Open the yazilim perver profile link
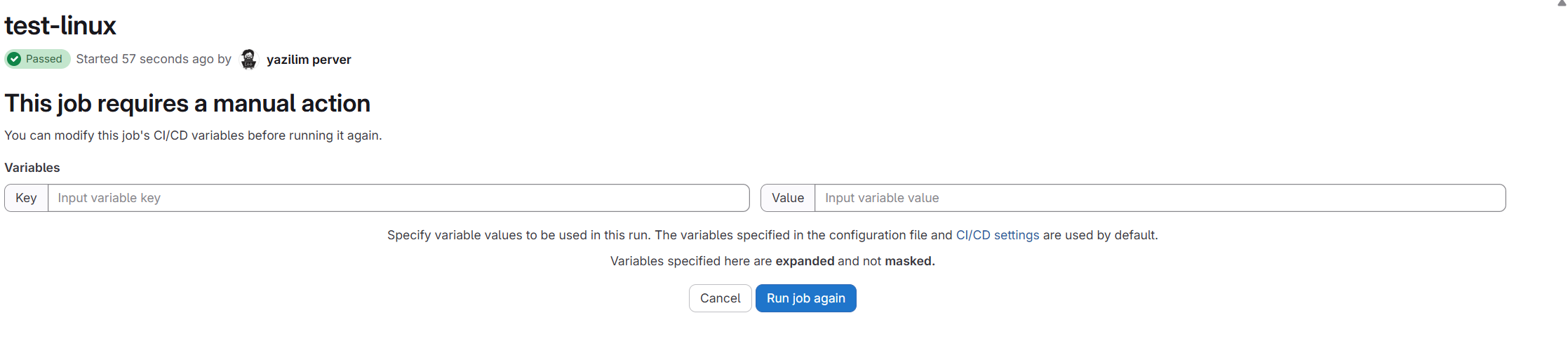This screenshot has height=353, width=1568. tap(309, 60)
